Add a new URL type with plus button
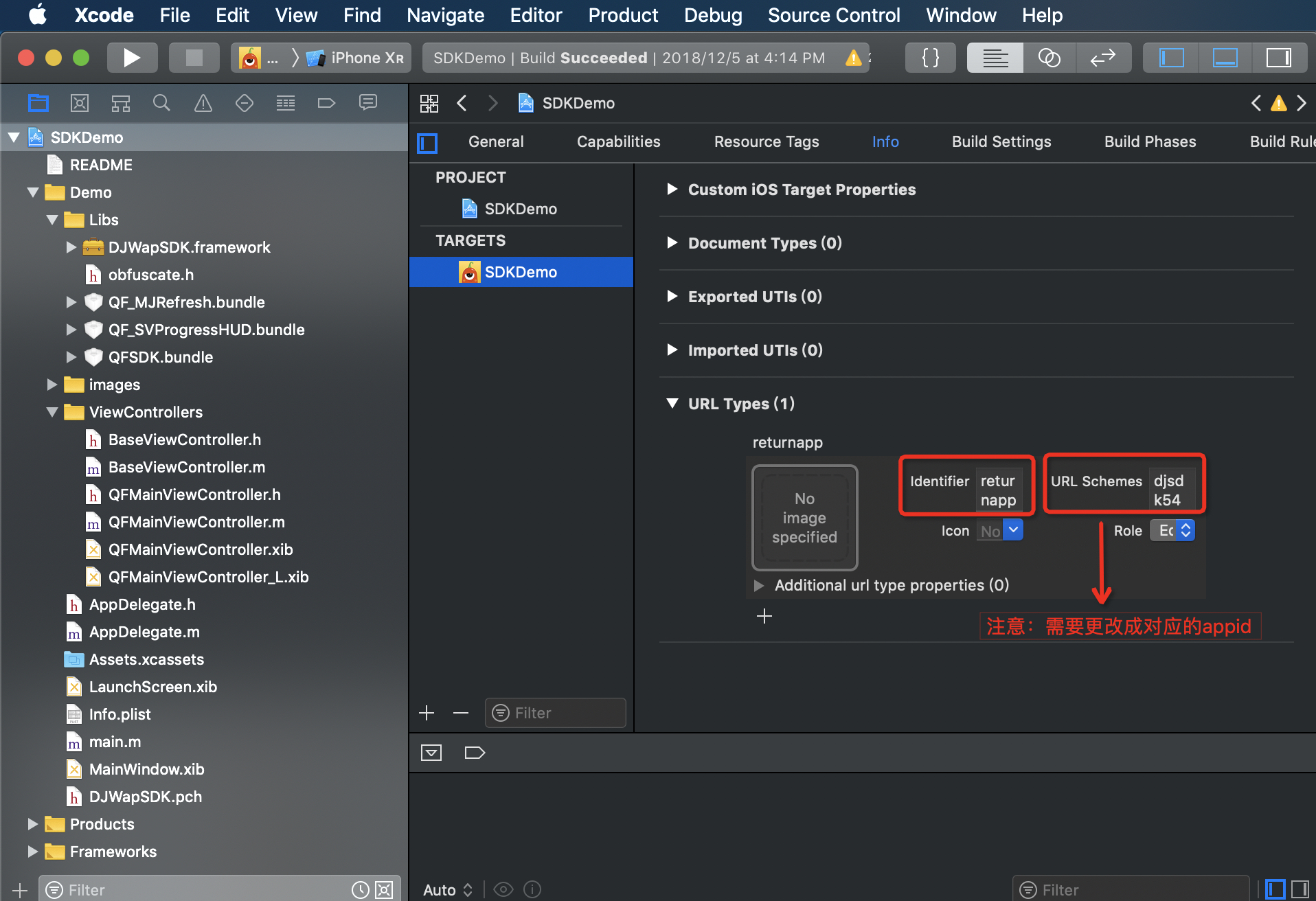Viewport: 1316px width, 901px height. tap(764, 616)
